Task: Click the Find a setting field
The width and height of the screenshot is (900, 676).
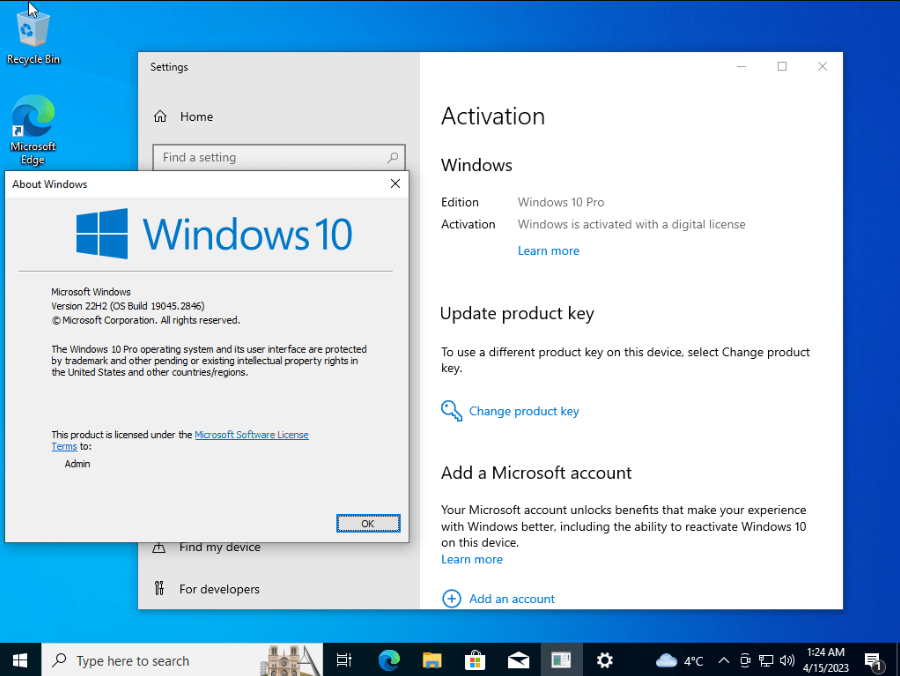Action: [279, 157]
